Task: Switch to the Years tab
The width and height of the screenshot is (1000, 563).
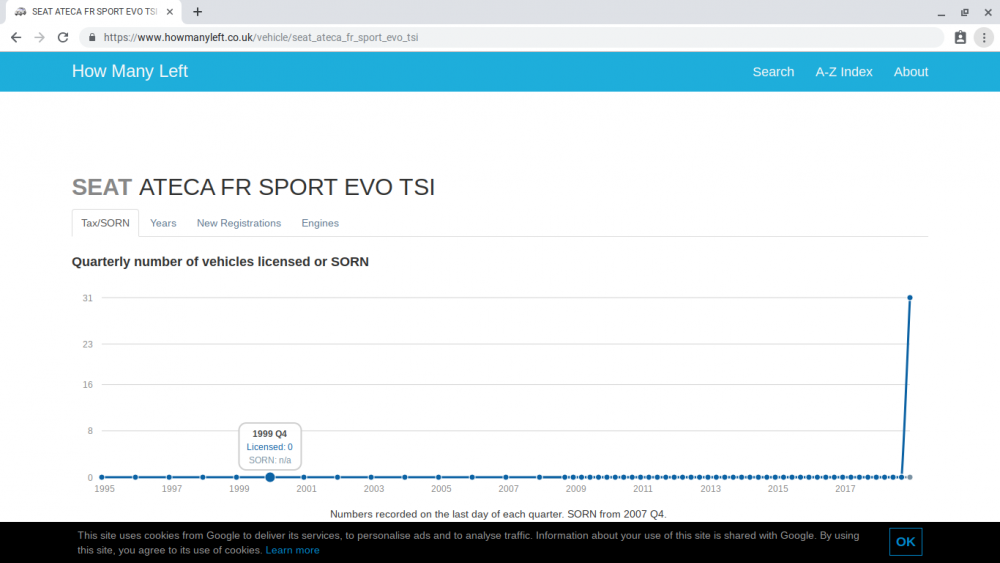Action: click(163, 223)
